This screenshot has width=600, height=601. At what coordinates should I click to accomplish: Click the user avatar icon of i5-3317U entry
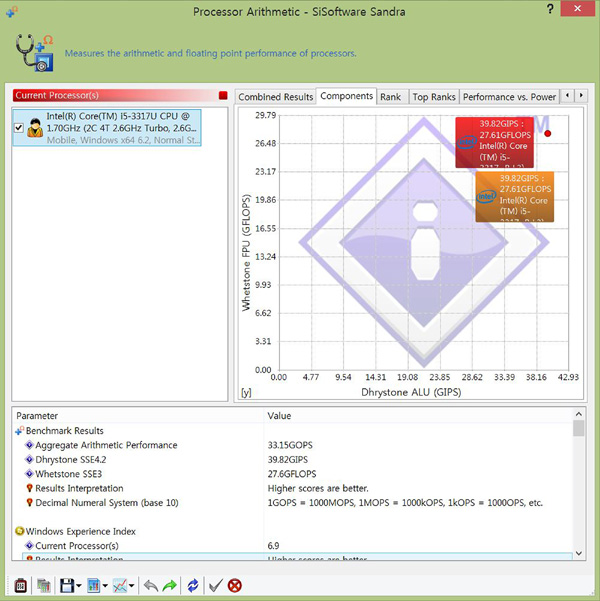(x=35, y=128)
